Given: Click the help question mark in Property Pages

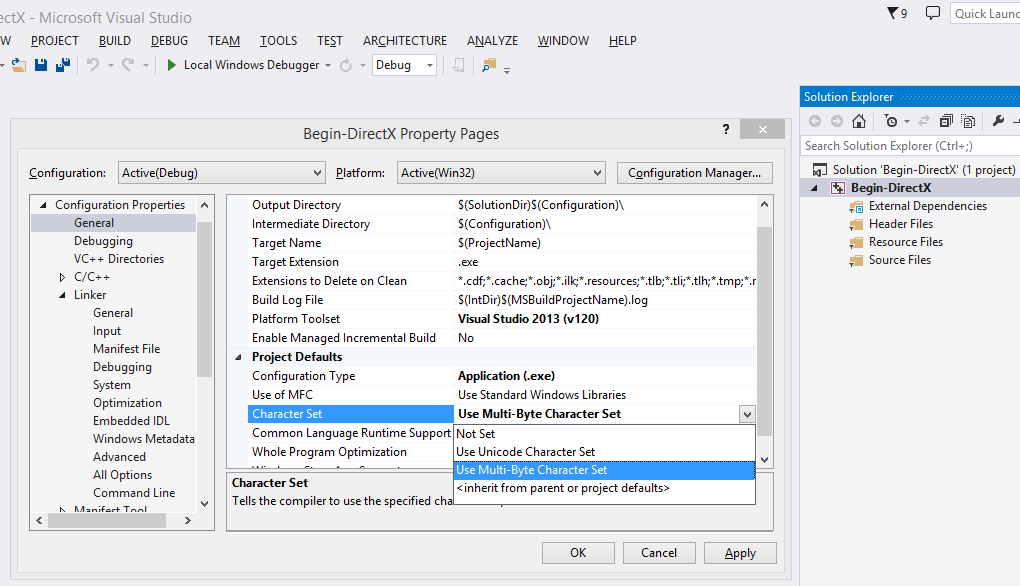Looking at the screenshot, I should [726, 129].
